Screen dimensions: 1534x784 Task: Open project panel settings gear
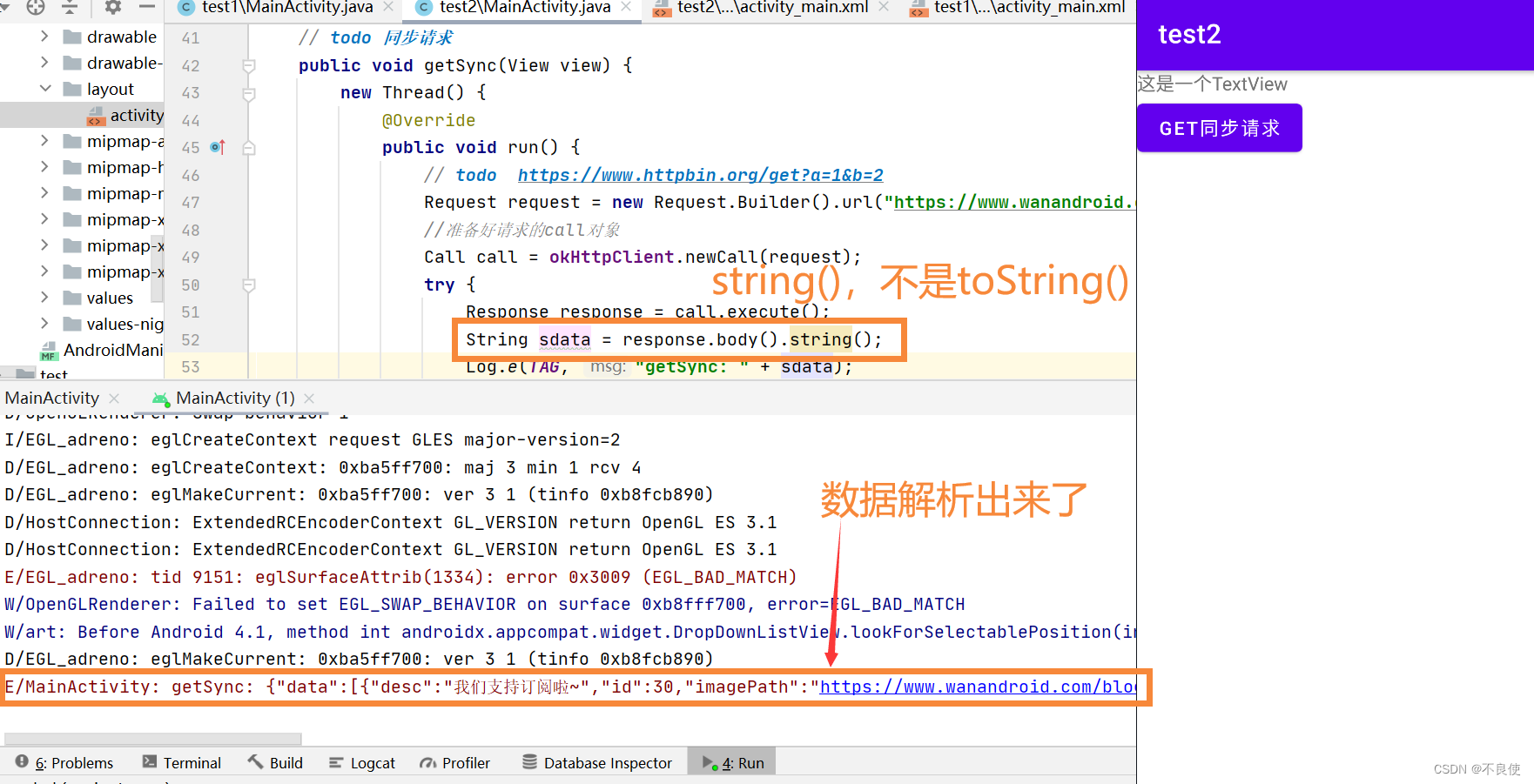112,7
